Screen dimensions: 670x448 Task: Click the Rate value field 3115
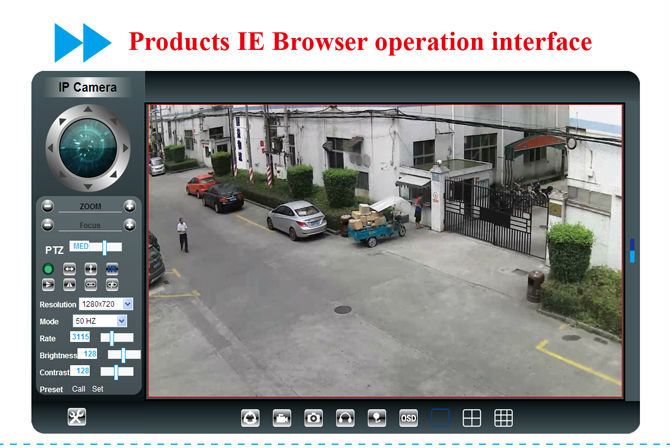80,337
